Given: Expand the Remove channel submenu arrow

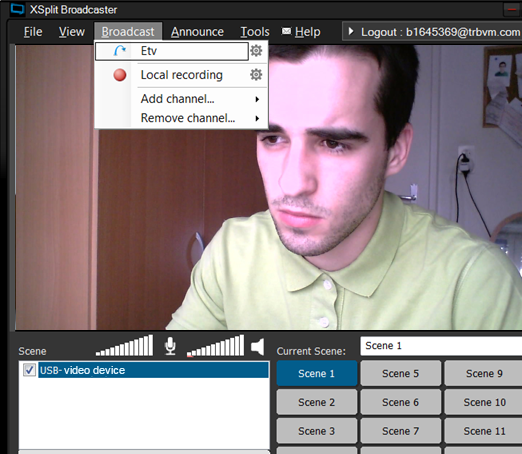Looking at the screenshot, I should pyautogui.click(x=257, y=118).
